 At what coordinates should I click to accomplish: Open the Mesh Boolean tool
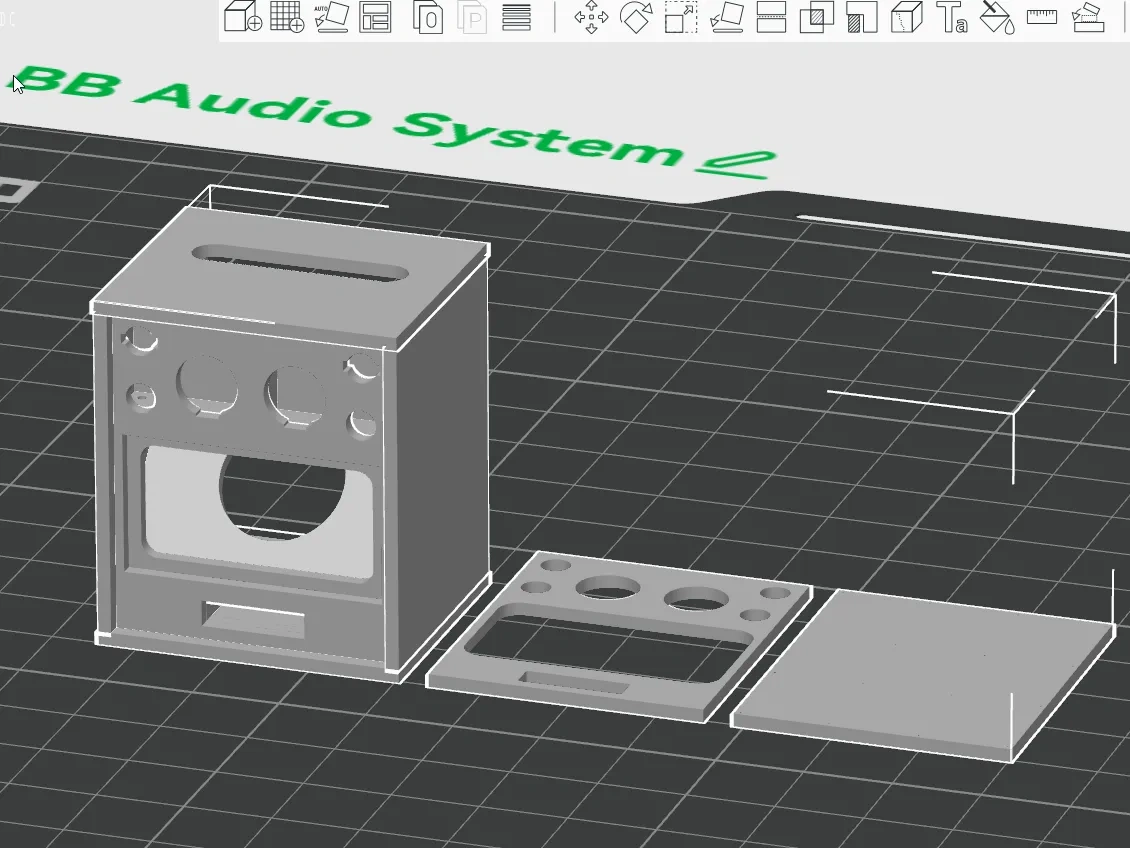(817, 17)
